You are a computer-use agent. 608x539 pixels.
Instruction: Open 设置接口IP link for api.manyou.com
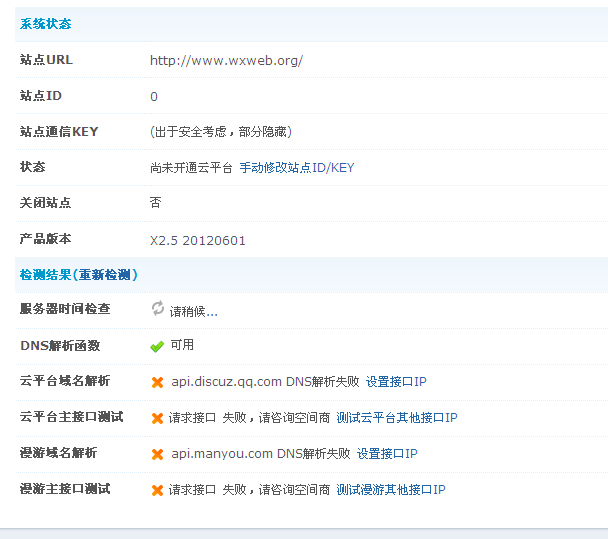tap(387, 454)
